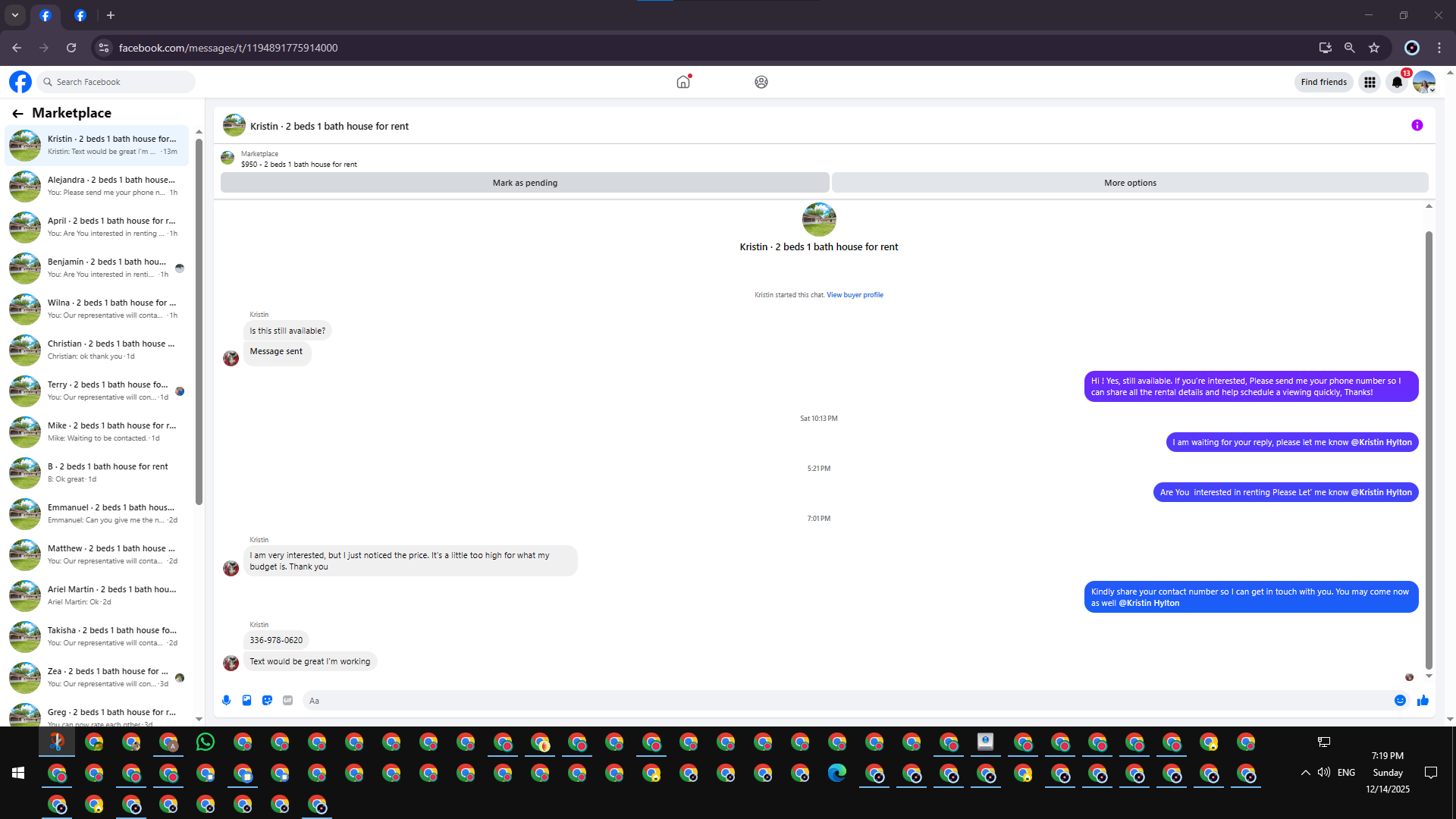Switch to the second Facebook browser tab
The width and height of the screenshot is (1456, 819).
click(80, 15)
